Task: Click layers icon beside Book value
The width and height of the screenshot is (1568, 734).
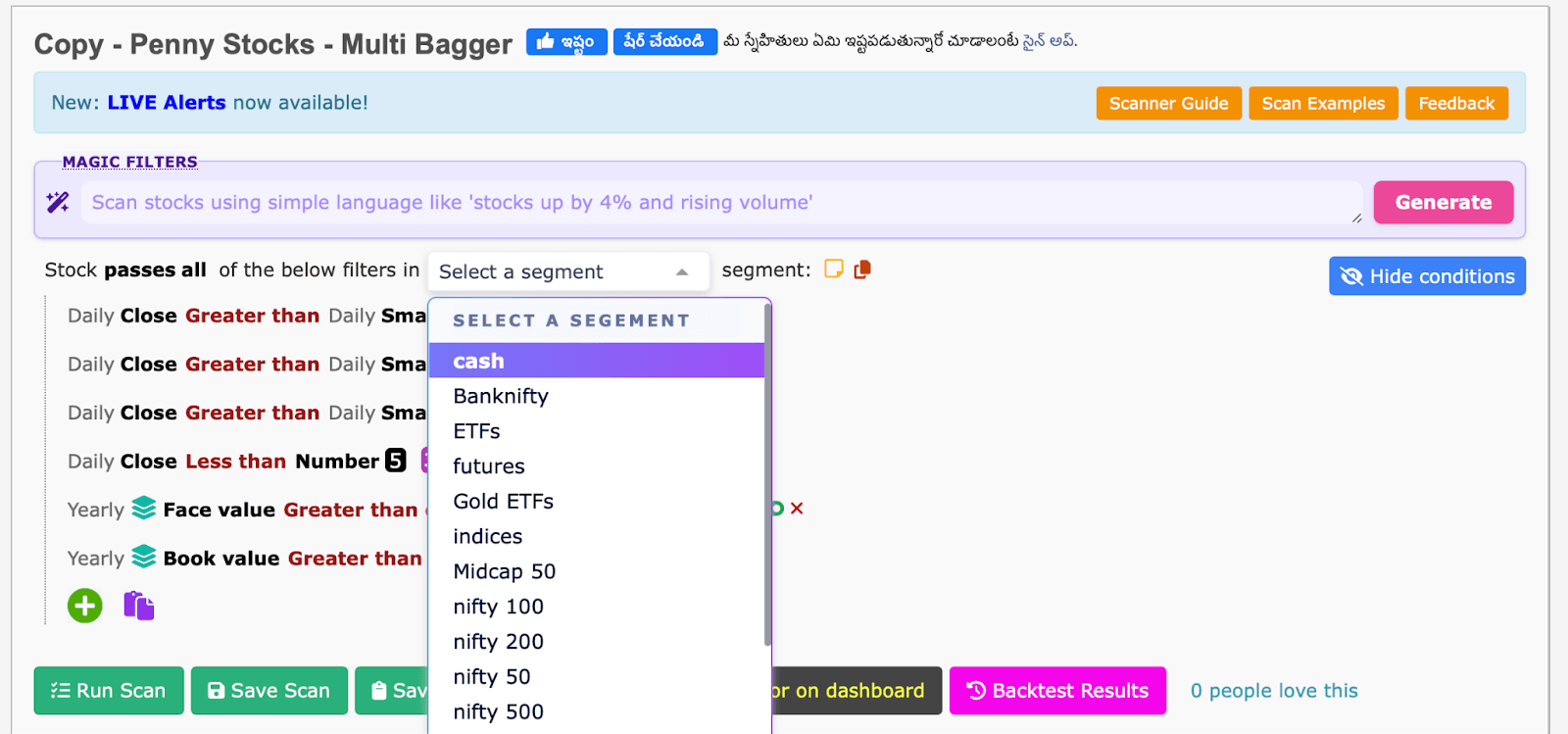Action: click(x=144, y=558)
